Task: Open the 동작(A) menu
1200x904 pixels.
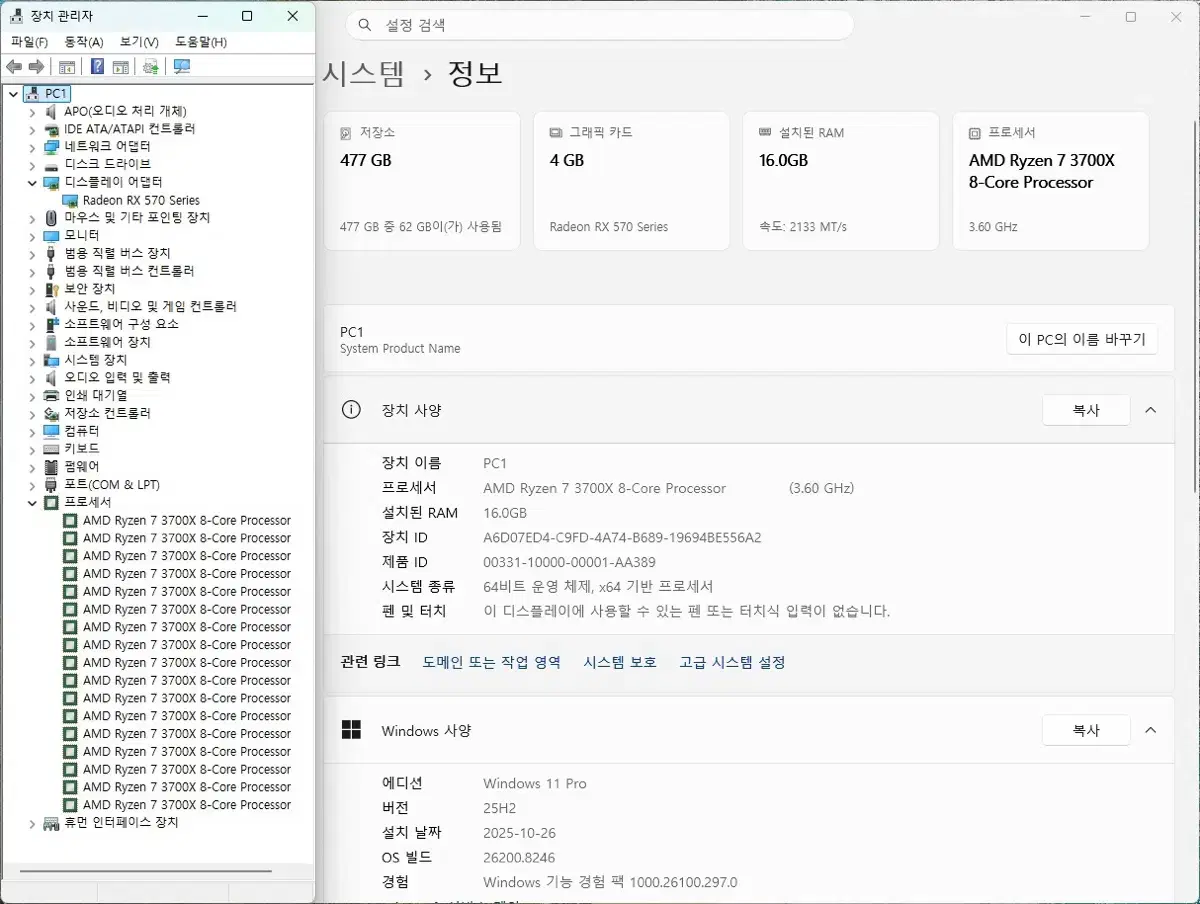Action: pos(84,42)
